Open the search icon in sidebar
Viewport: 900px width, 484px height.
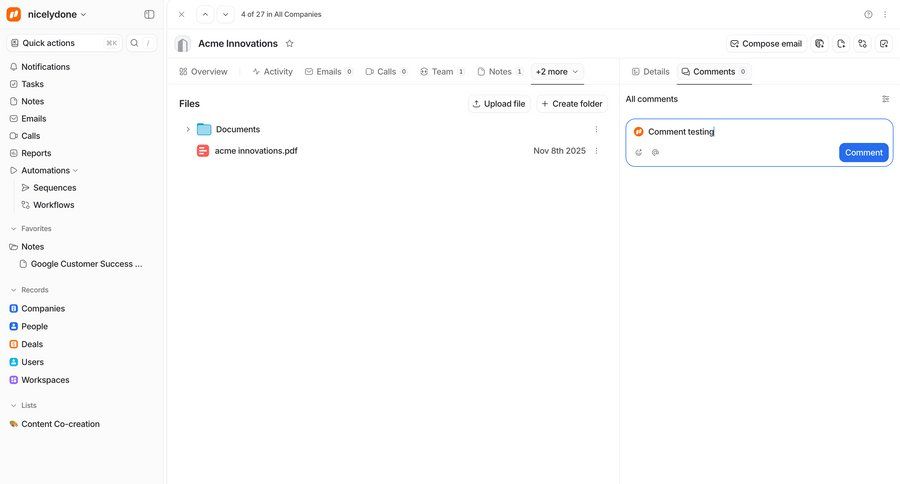(135, 43)
